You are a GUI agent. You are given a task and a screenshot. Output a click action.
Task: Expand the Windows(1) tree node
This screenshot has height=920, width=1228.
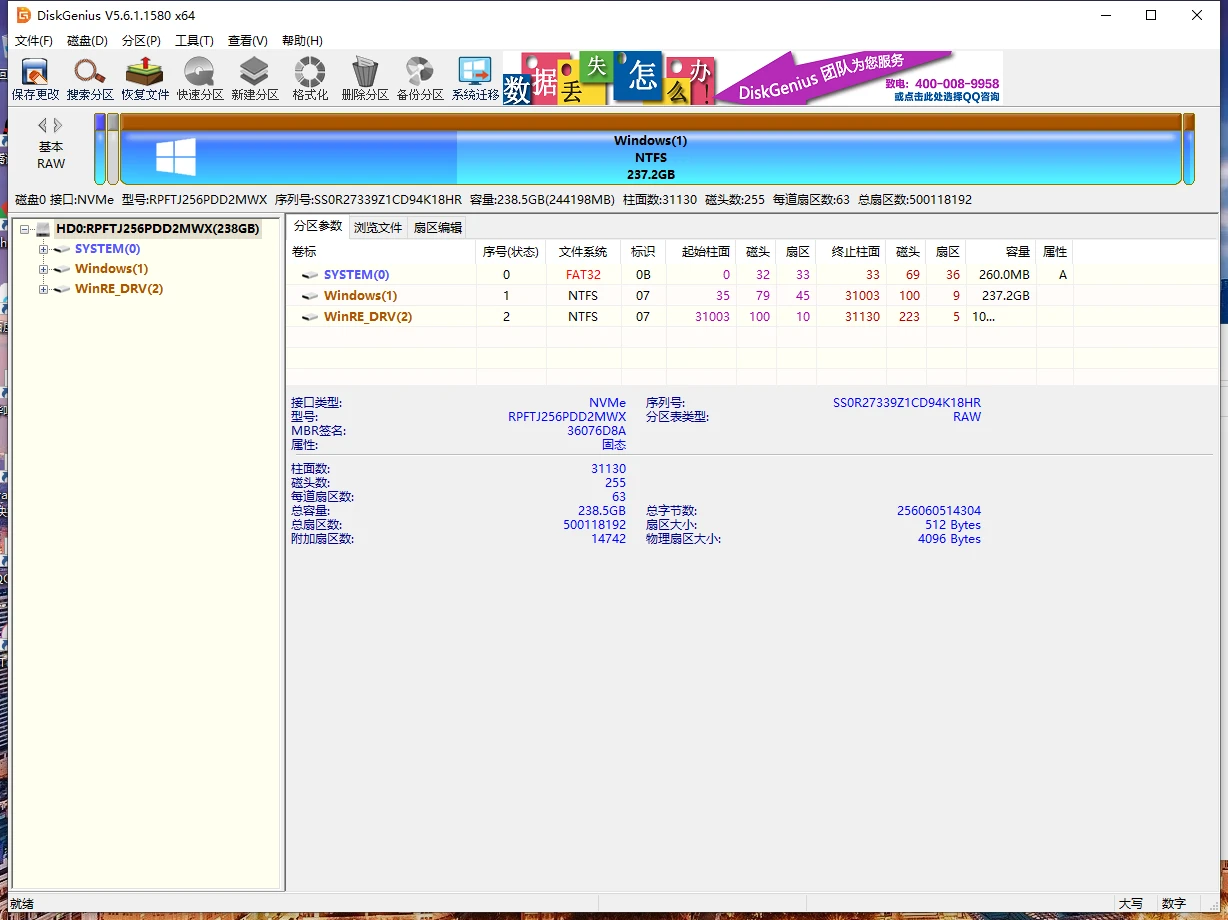click(44, 269)
